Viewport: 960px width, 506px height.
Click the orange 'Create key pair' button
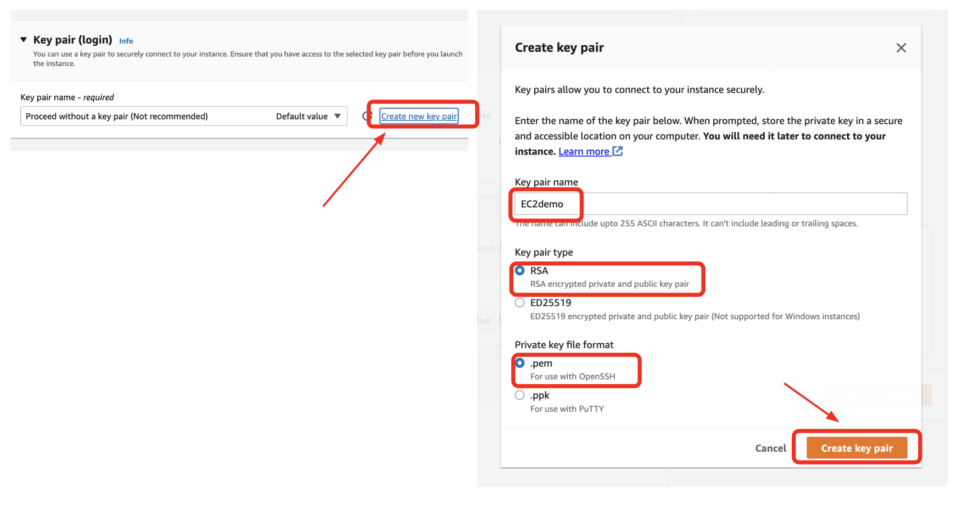coord(857,448)
